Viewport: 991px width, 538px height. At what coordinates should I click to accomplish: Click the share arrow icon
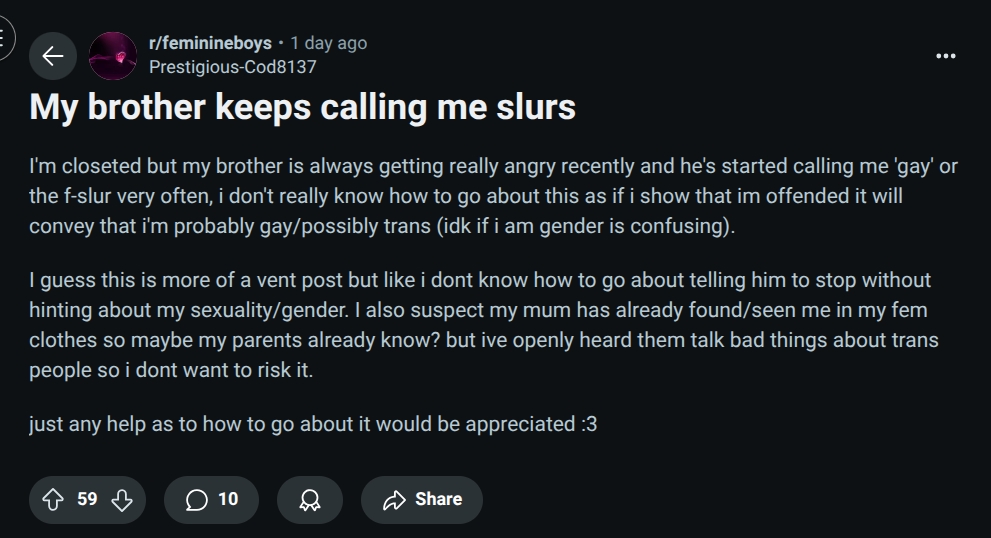[394, 499]
